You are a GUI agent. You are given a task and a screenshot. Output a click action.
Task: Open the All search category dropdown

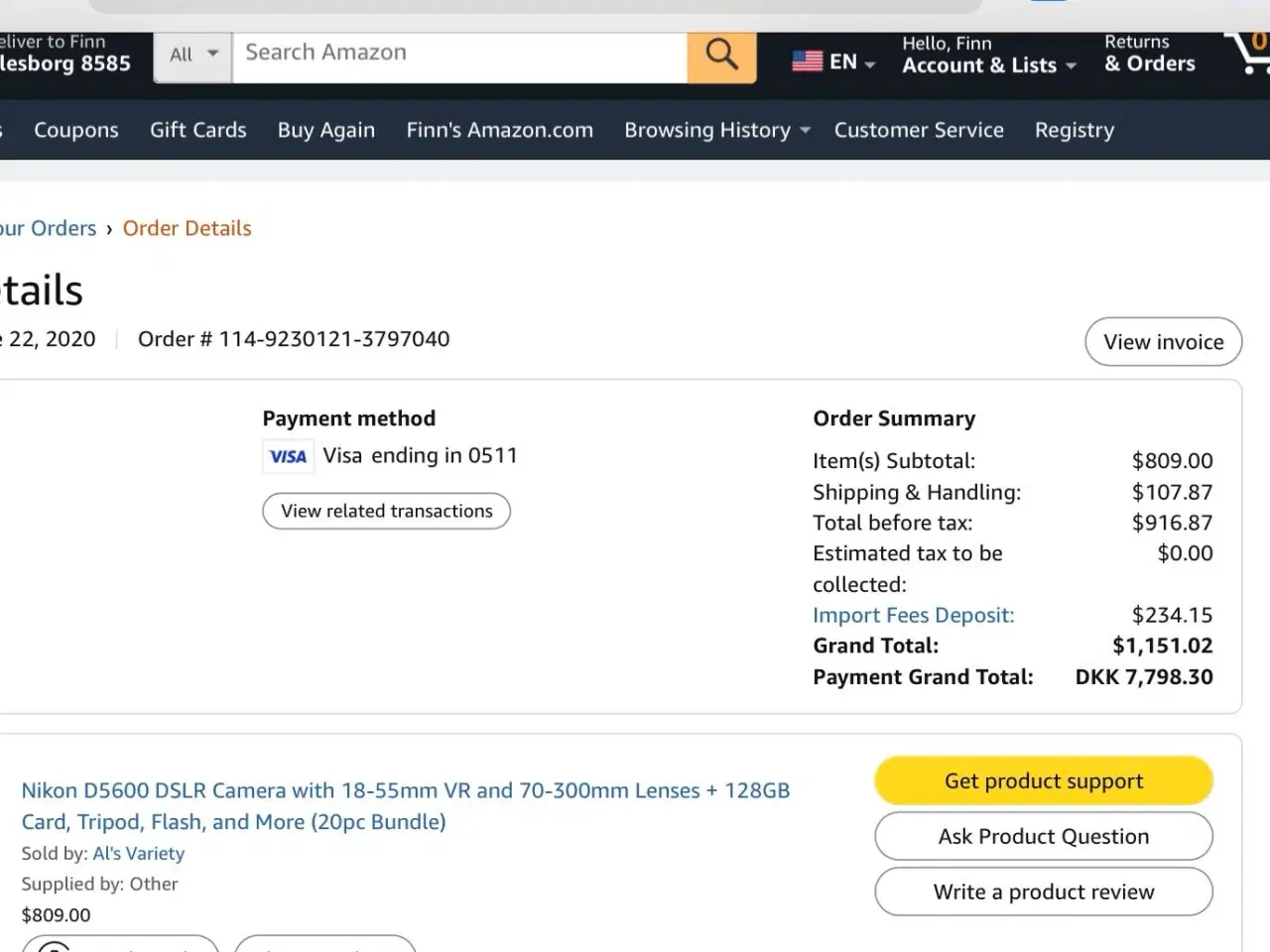pyautogui.click(x=192, y=55)
